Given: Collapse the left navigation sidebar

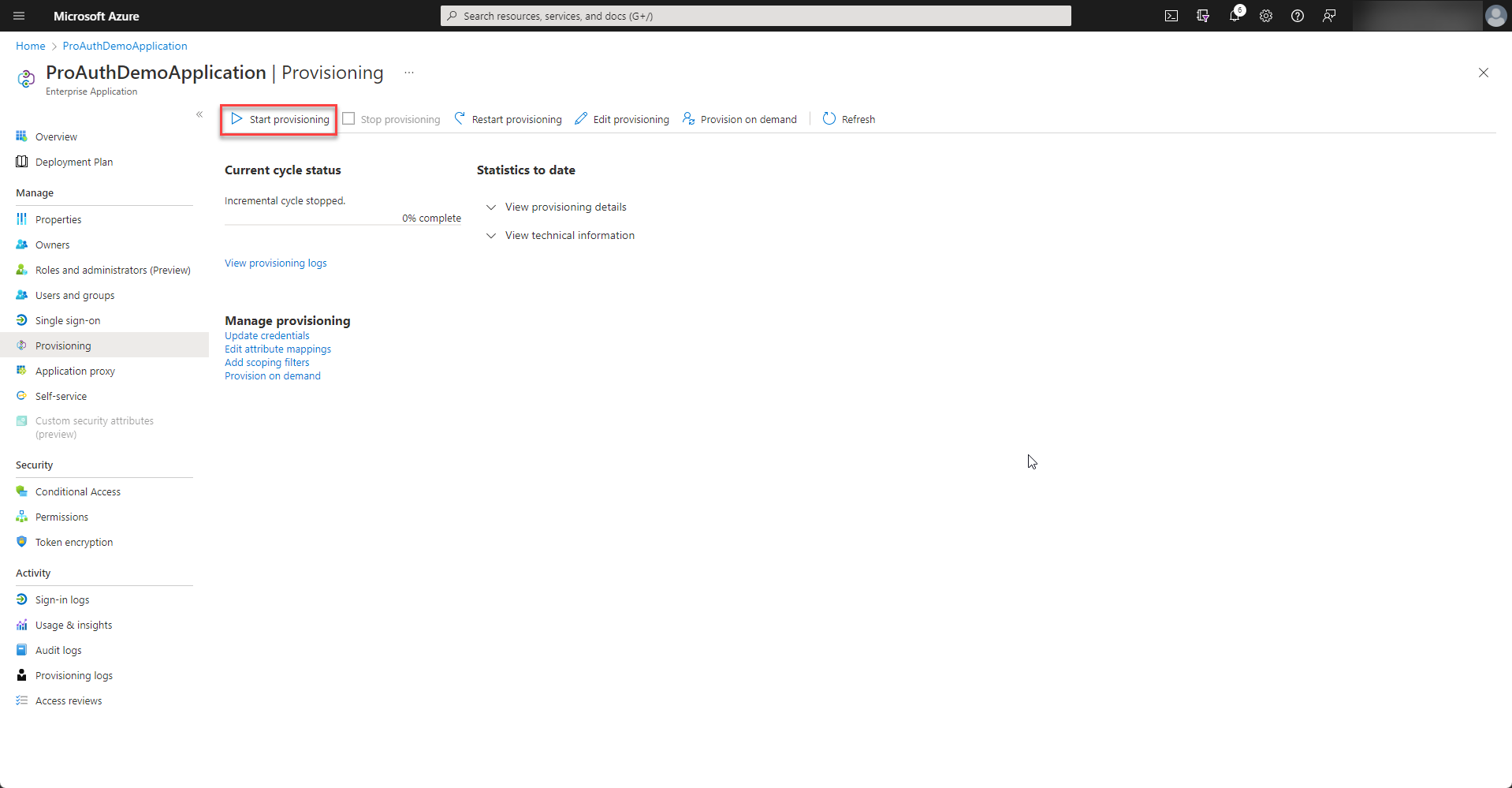Looking at the screenshot, I should [199, 114].
